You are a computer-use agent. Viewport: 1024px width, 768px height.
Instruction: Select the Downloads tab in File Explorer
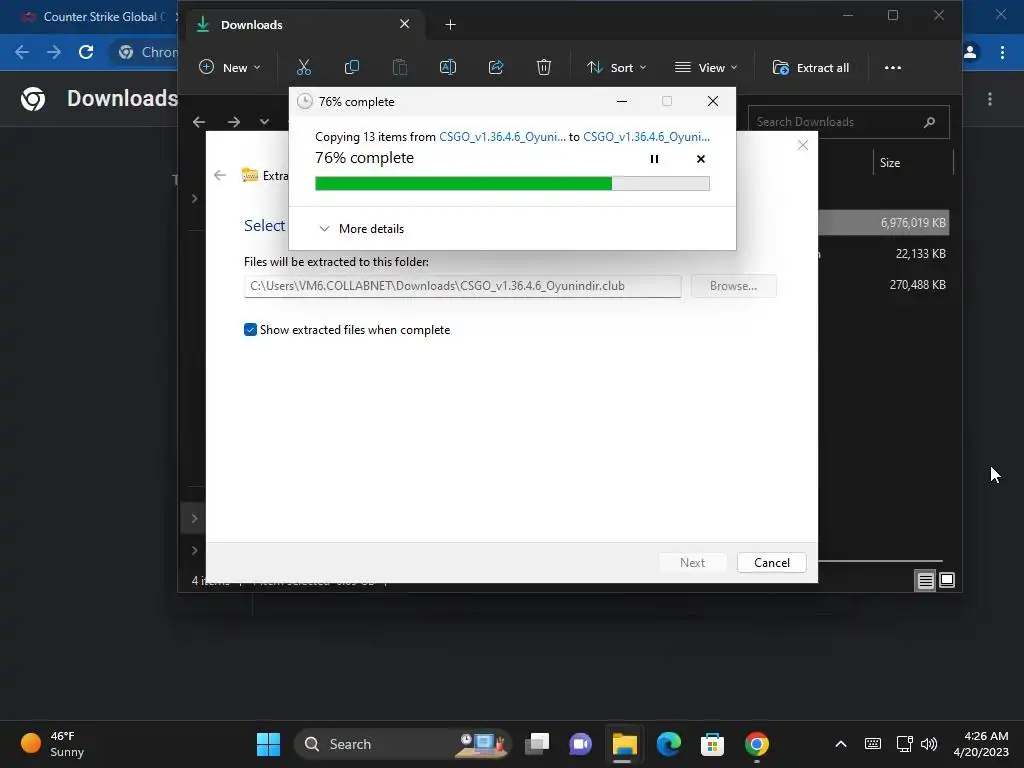pyautogui.click(x=304, y=25)
